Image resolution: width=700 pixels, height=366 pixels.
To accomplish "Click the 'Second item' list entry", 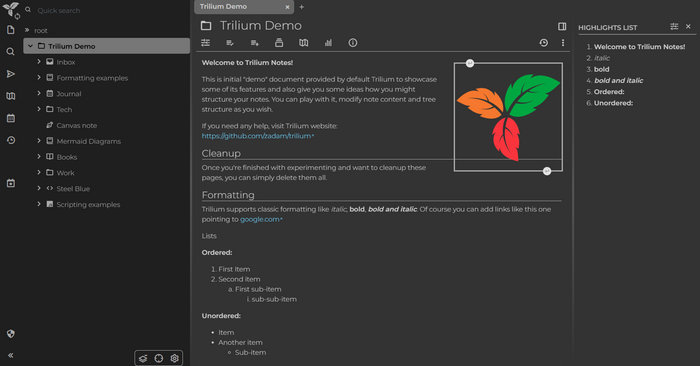I will 239,279.
